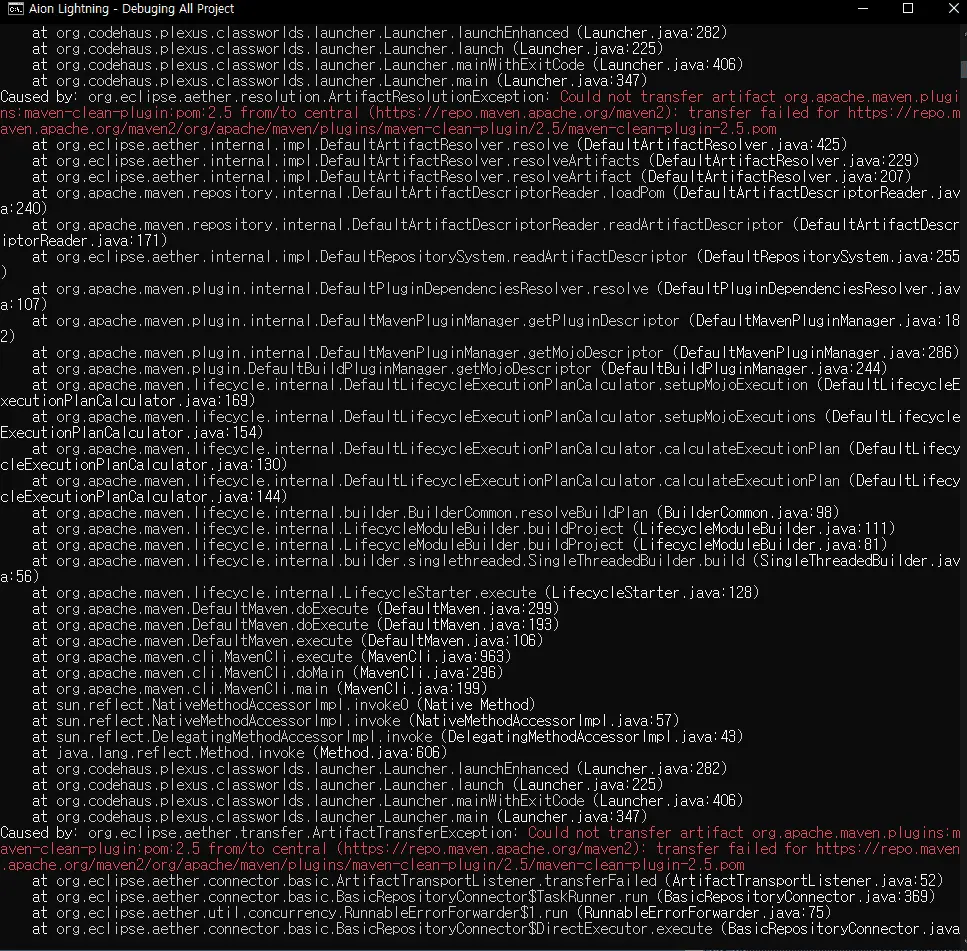
Task: Click the wrapped text 'cleExecutionPlanCalculator.java:130)'
Action: [x=144, y=465]
